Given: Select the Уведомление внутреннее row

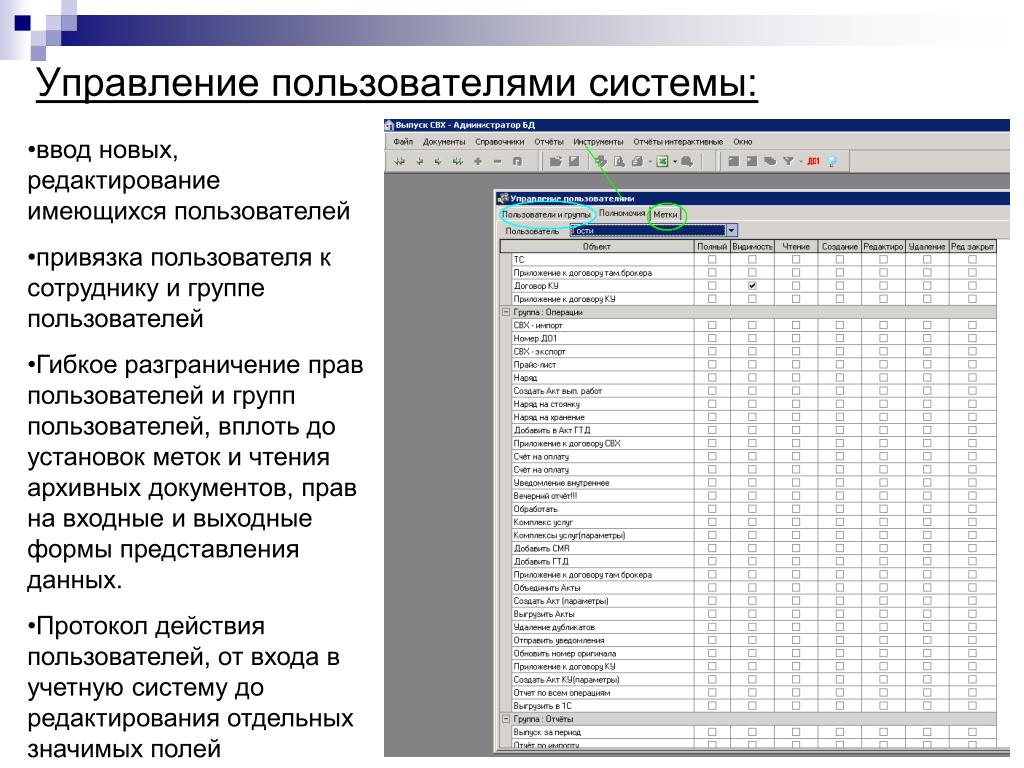Looking at the screenshot, I should click(x=602, y=483).
